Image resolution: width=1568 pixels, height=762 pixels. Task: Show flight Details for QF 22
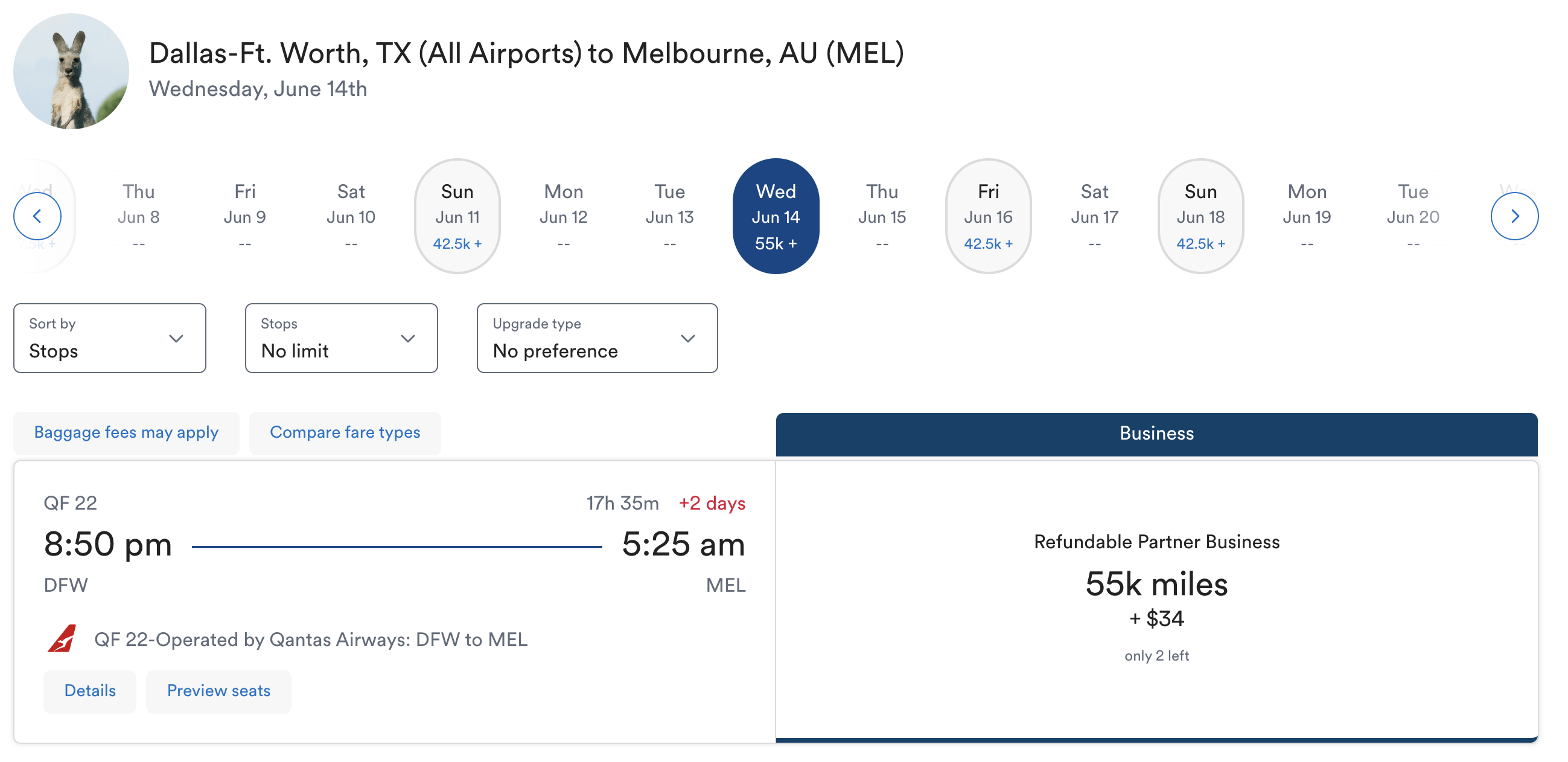click(89, 691)
